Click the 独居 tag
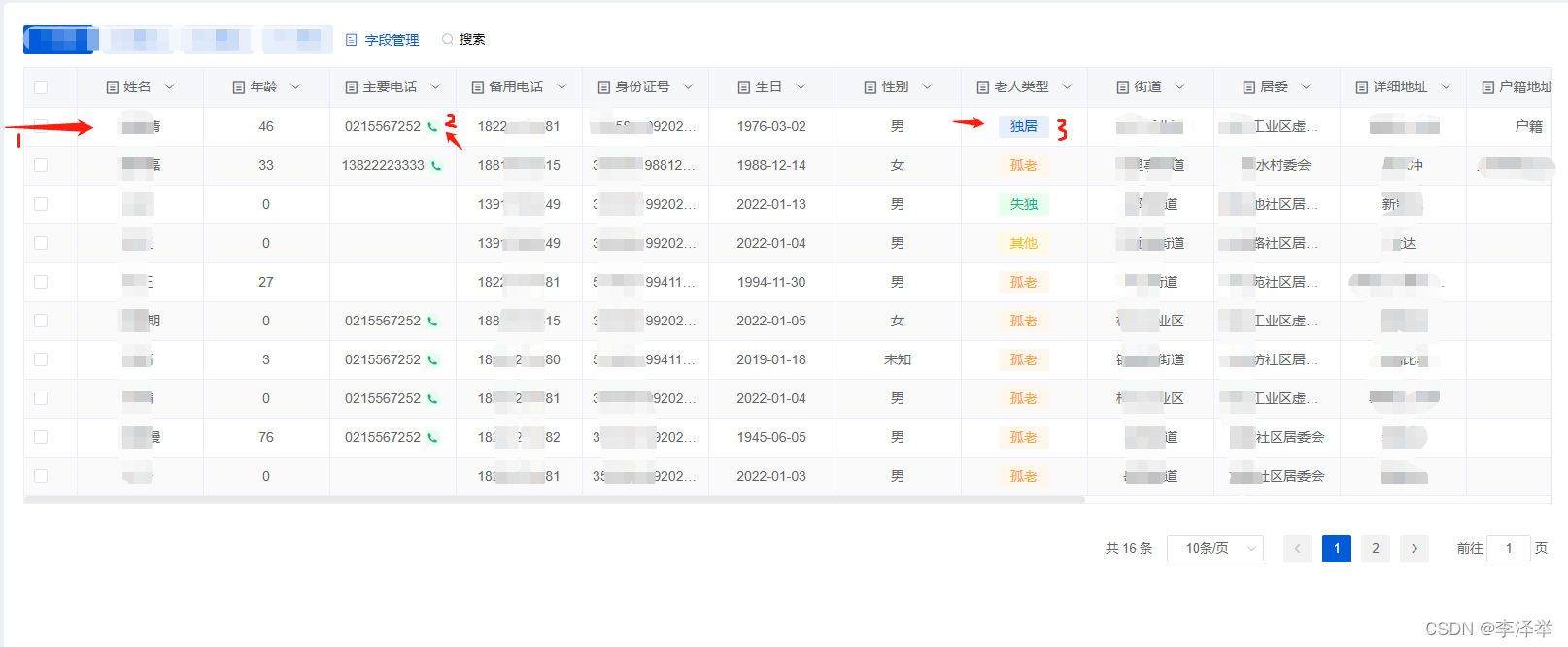Viewport: 1568px width, 647px height. (1024, 126)
